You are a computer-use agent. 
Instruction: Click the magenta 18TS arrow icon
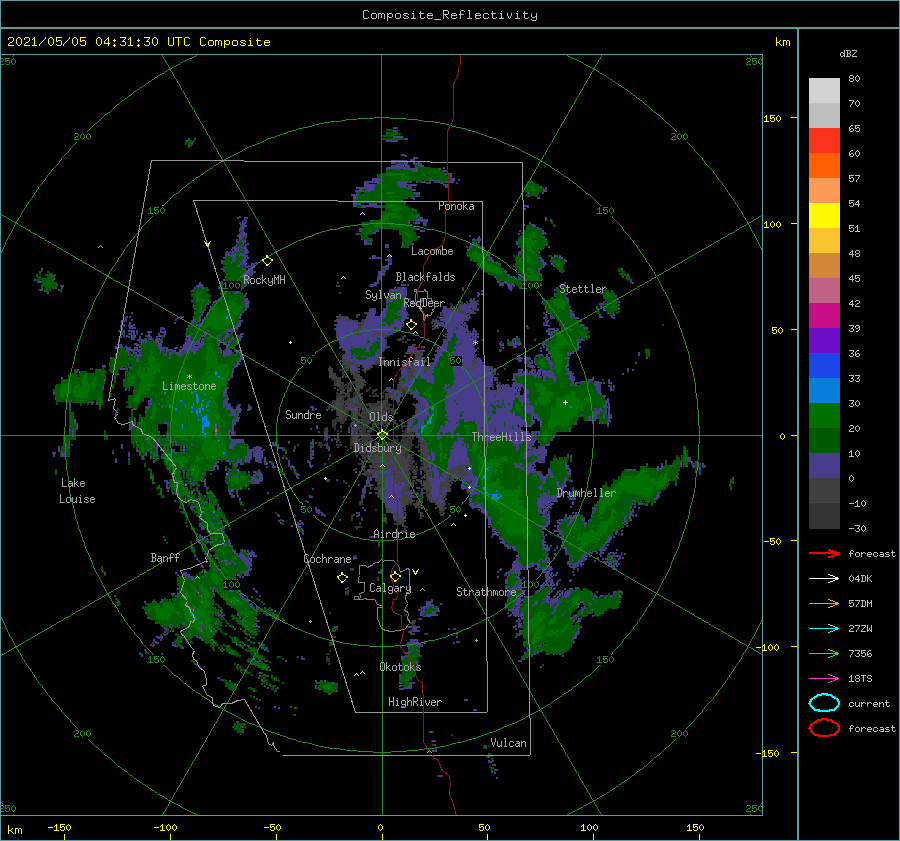pyautogui.click(x=824, y=679)
